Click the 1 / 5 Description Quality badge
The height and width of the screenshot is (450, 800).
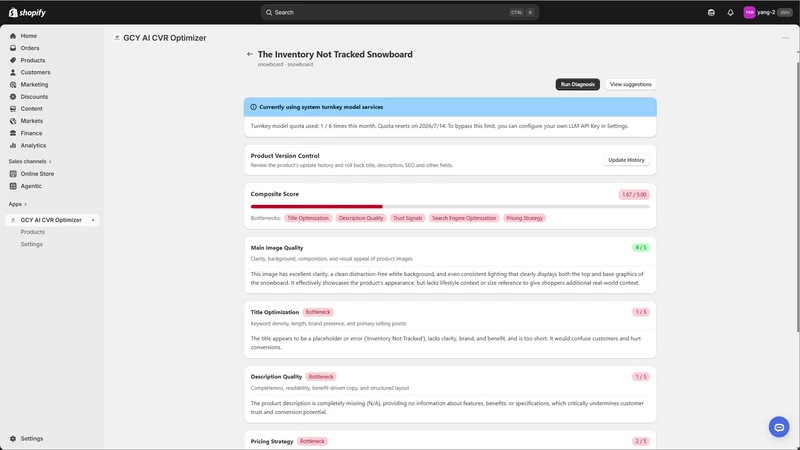[x=641, y=377]
